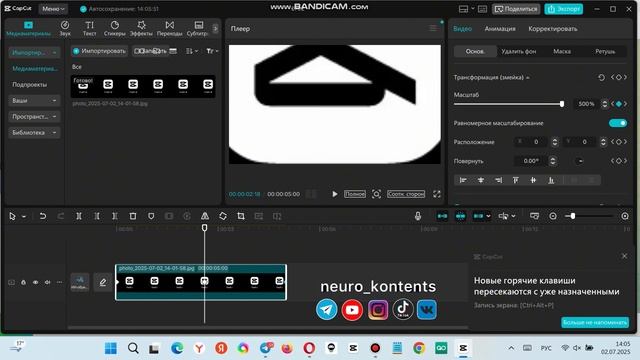Delete the selected clip with trash icon
This screenshot has height=360, width=640.
133,216
